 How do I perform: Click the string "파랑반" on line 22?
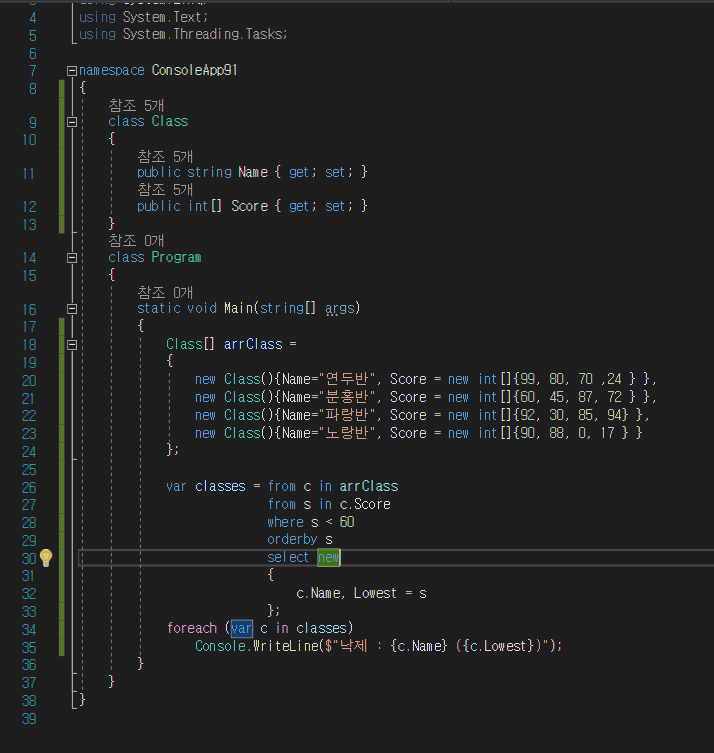(347, 415)
